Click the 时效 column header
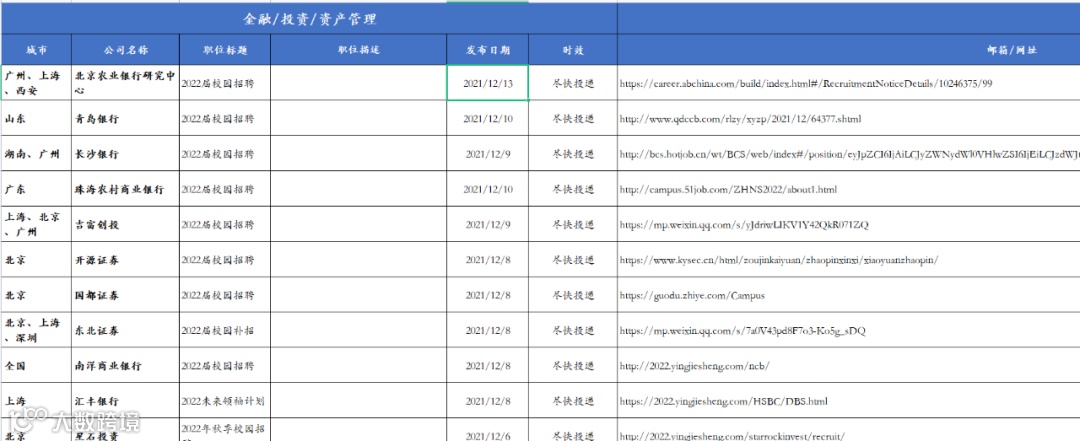Viewport: 1080px width, 441px height. coord(573,50)
